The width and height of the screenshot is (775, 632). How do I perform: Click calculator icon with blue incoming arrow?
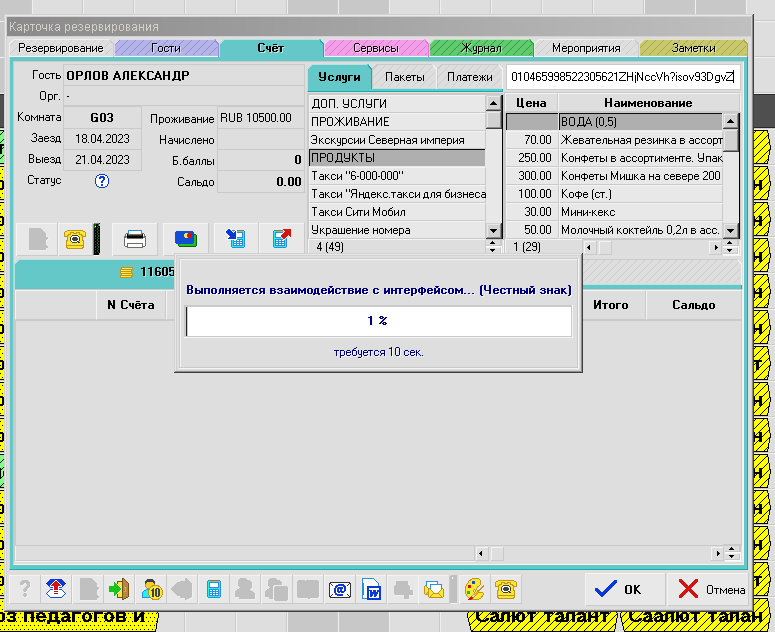[236, 239]
